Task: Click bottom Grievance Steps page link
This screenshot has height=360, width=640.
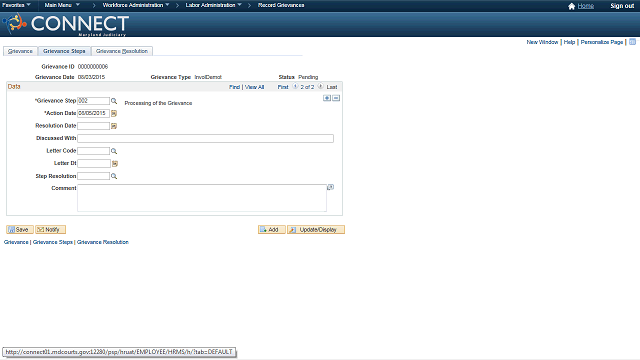Action: 53,242
